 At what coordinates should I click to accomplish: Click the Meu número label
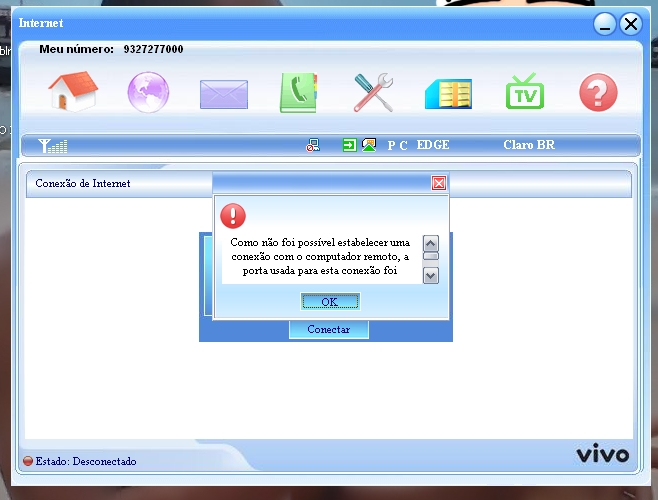(76, 49)
